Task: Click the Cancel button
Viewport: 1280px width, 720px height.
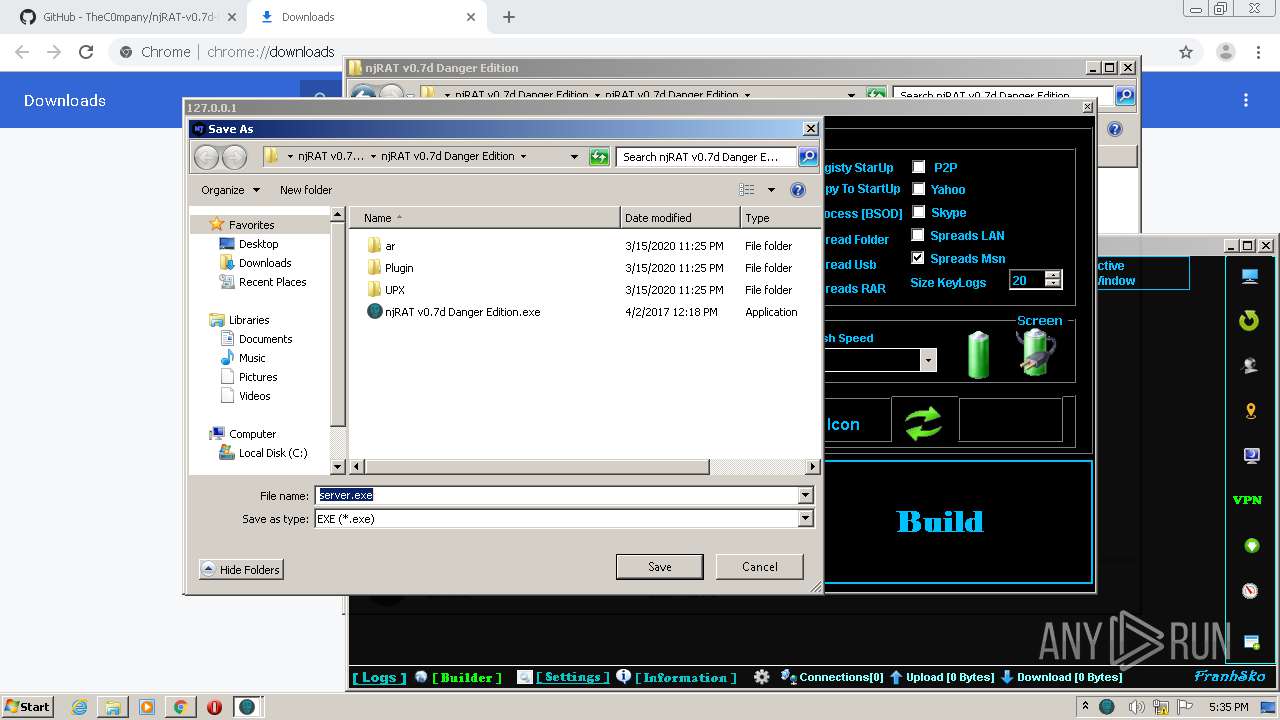Action: (760, 566)
